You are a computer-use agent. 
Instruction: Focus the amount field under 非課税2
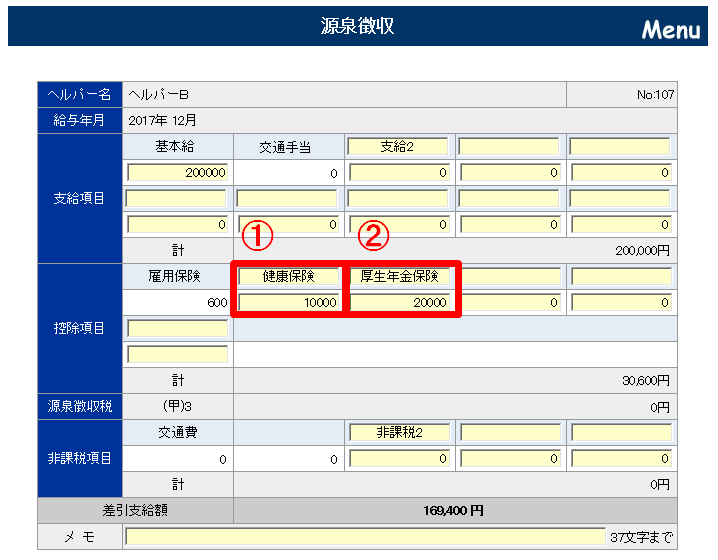(x=398, y=459)
